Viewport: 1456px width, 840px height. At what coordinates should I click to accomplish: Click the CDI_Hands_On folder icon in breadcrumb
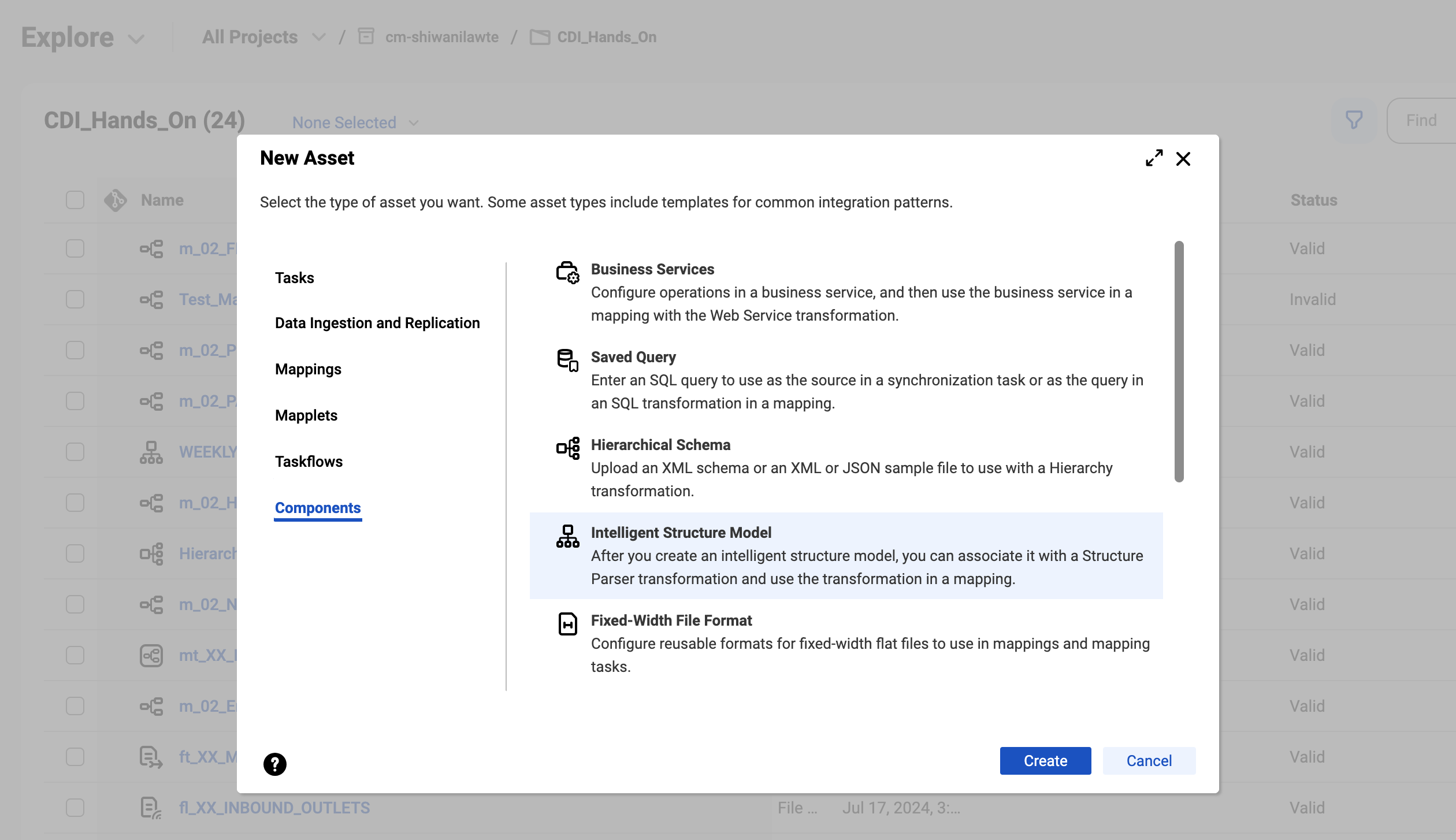click(540, 37)
